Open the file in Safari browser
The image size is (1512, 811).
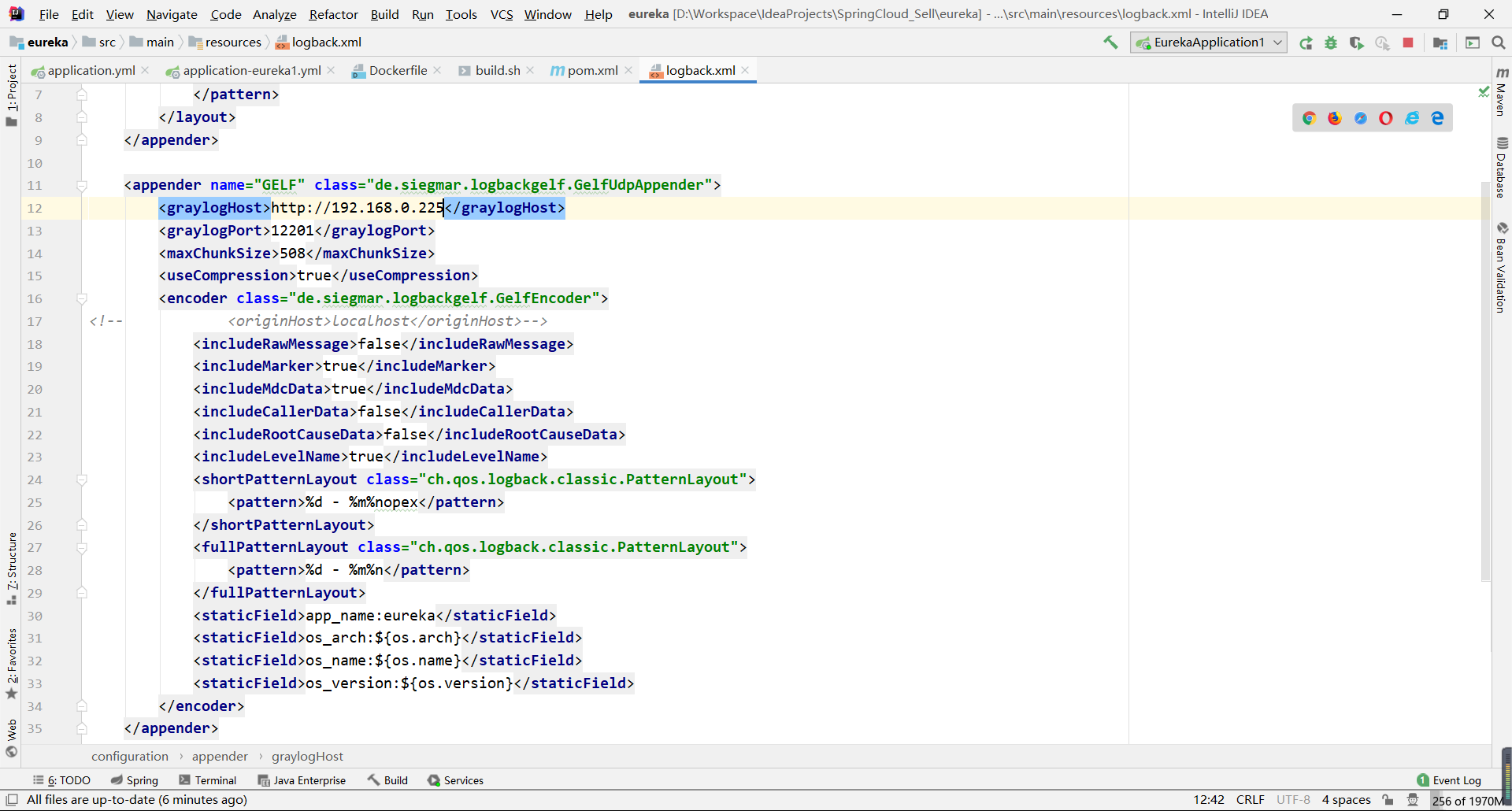coord(1361,118)
